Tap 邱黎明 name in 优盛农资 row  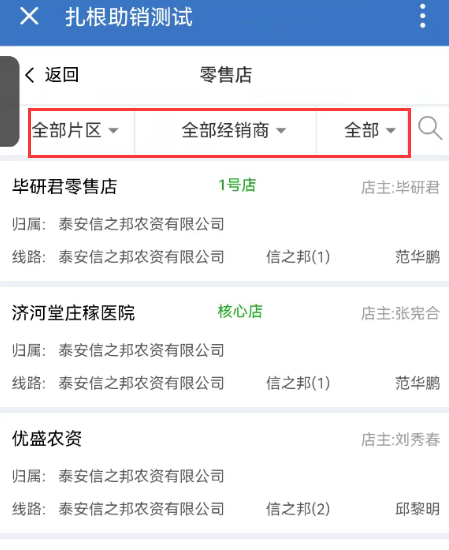click(x=417, y=509)
